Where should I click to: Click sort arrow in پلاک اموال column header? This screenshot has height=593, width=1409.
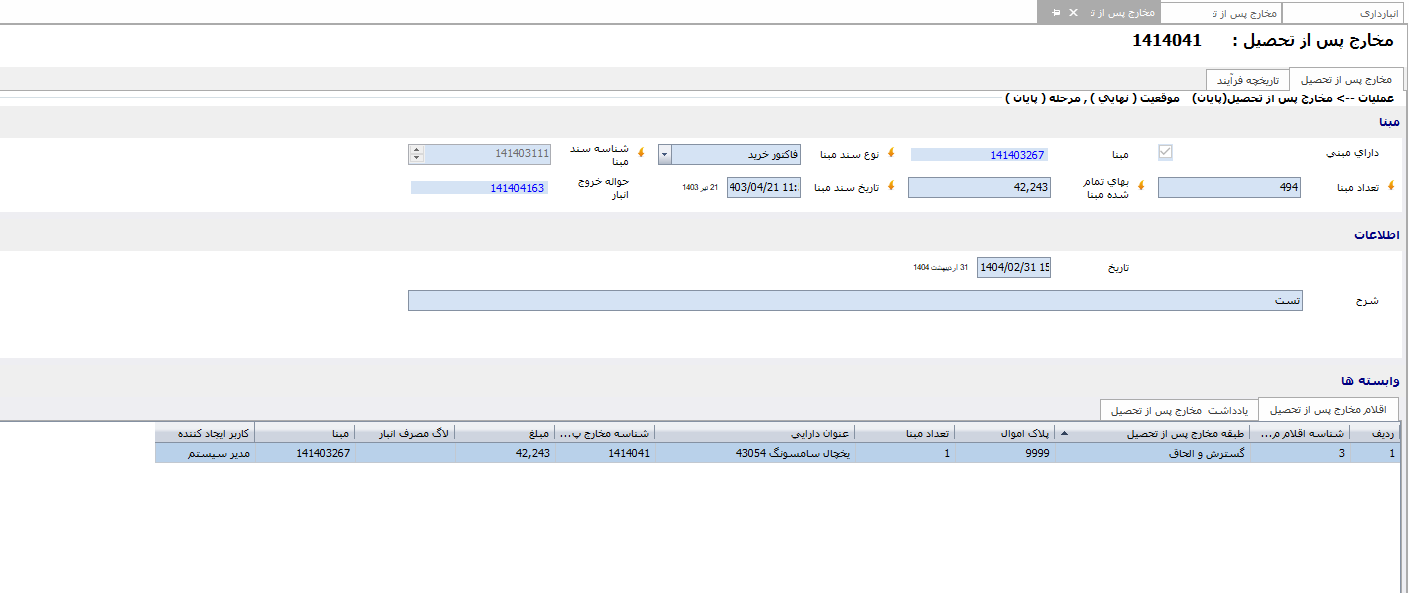click(1062, 433)
